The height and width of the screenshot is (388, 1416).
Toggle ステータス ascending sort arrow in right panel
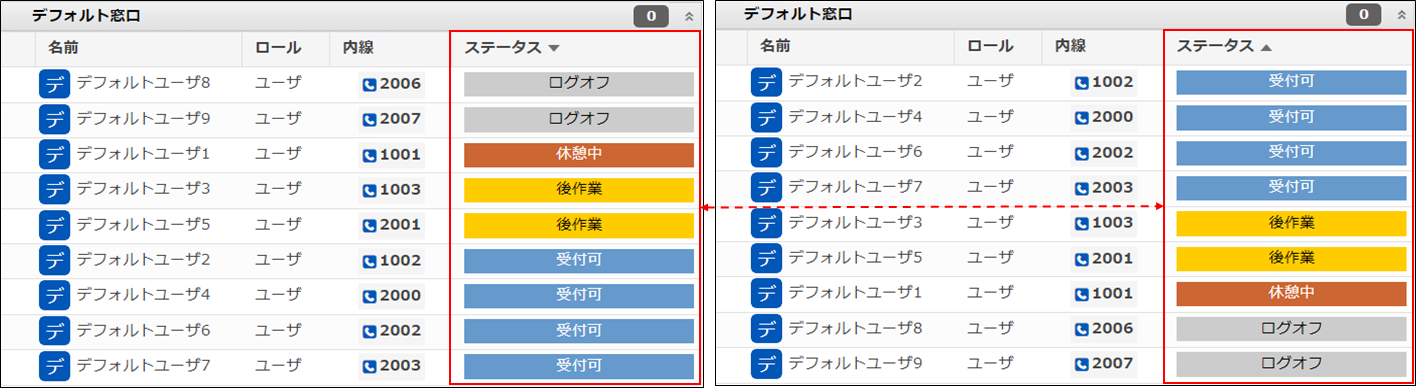point(1266,47)
